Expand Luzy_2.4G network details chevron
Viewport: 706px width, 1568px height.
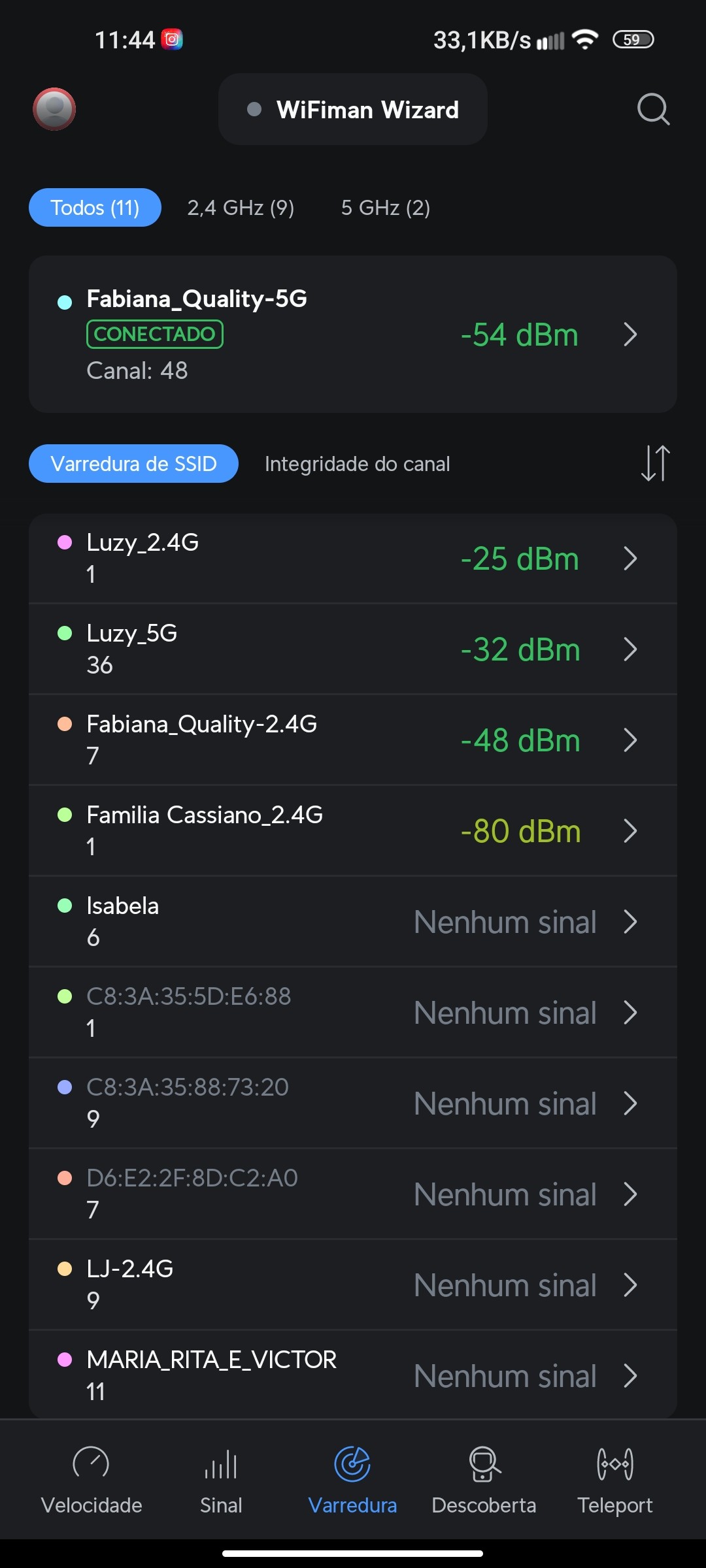point(630,559)
